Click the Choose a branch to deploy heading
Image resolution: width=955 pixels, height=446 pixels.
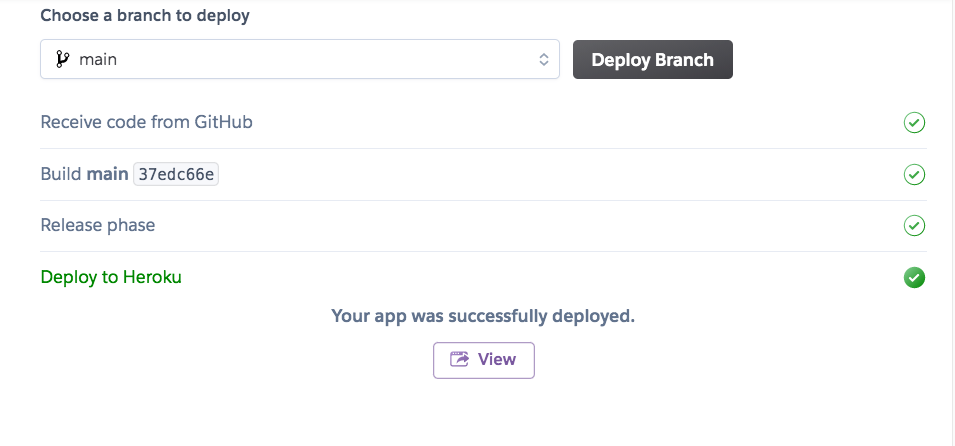[x=145, y=16]
